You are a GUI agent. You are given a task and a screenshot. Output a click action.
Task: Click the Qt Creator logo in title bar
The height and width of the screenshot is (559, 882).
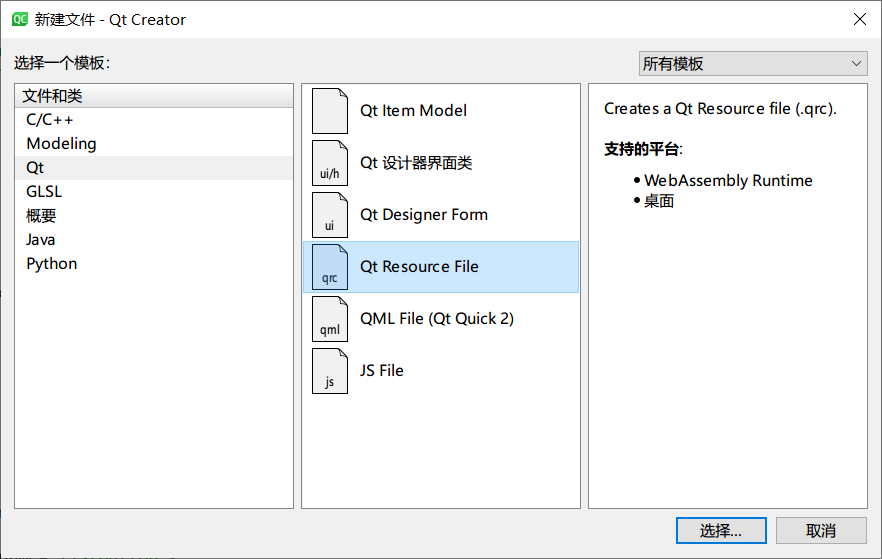pyautogui.click(x=20, y=19)
